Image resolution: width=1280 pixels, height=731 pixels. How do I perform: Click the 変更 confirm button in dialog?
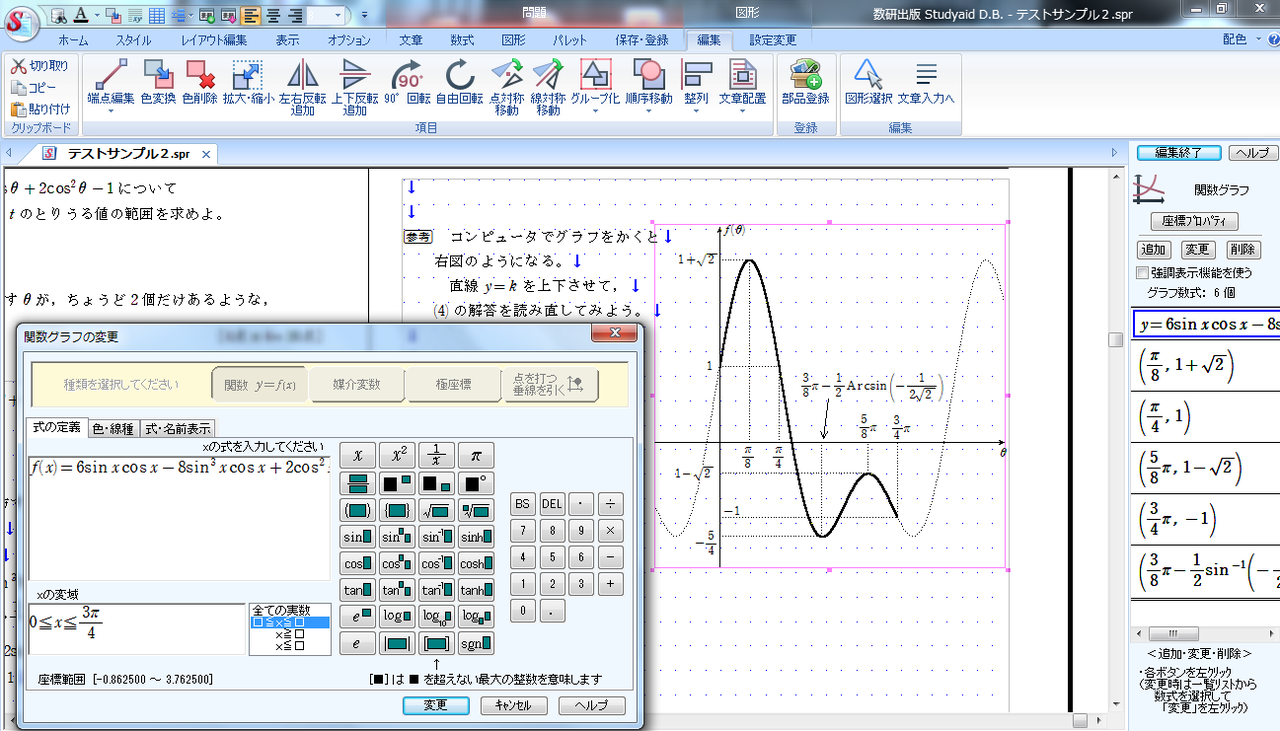coord(435,705)
